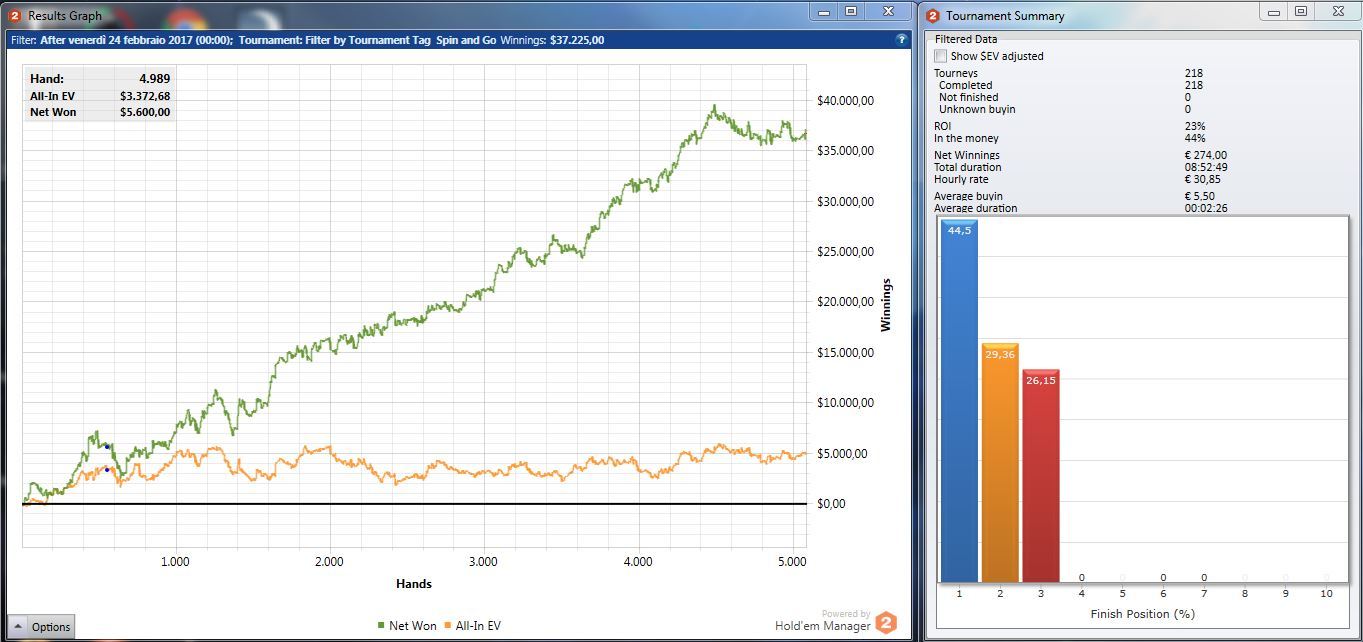The image size is (1363, 642).
Task: Click the All-In EV value $3.372,68
Action: (145, 96)
